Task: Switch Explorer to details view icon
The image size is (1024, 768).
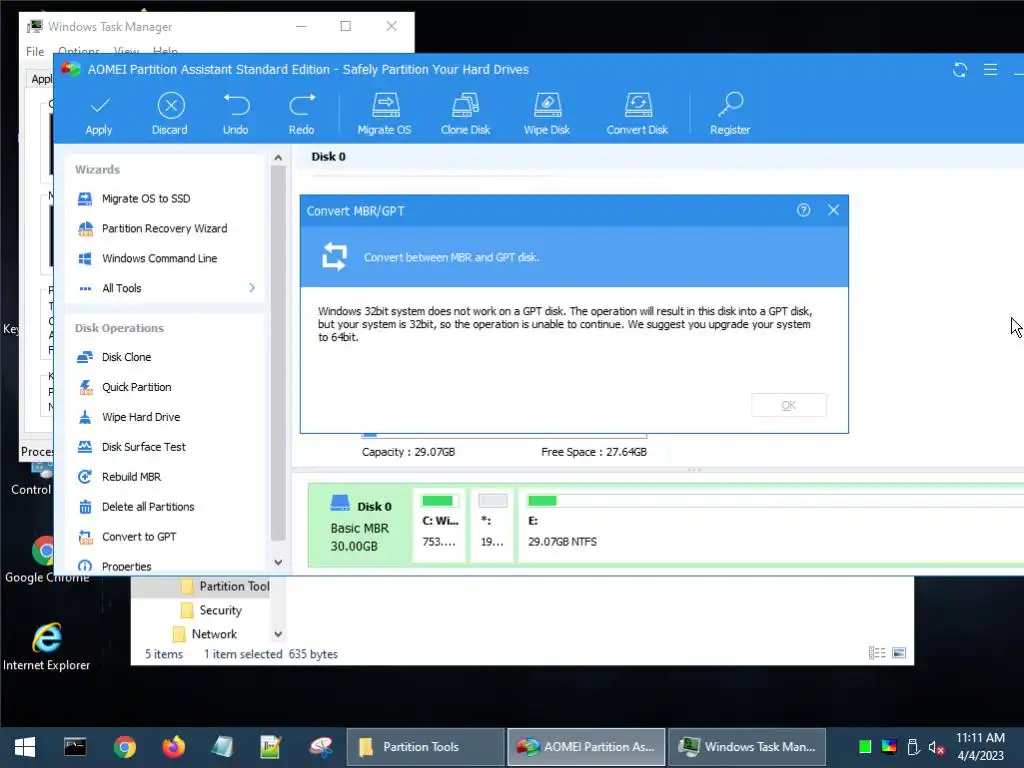Action: 877,653
